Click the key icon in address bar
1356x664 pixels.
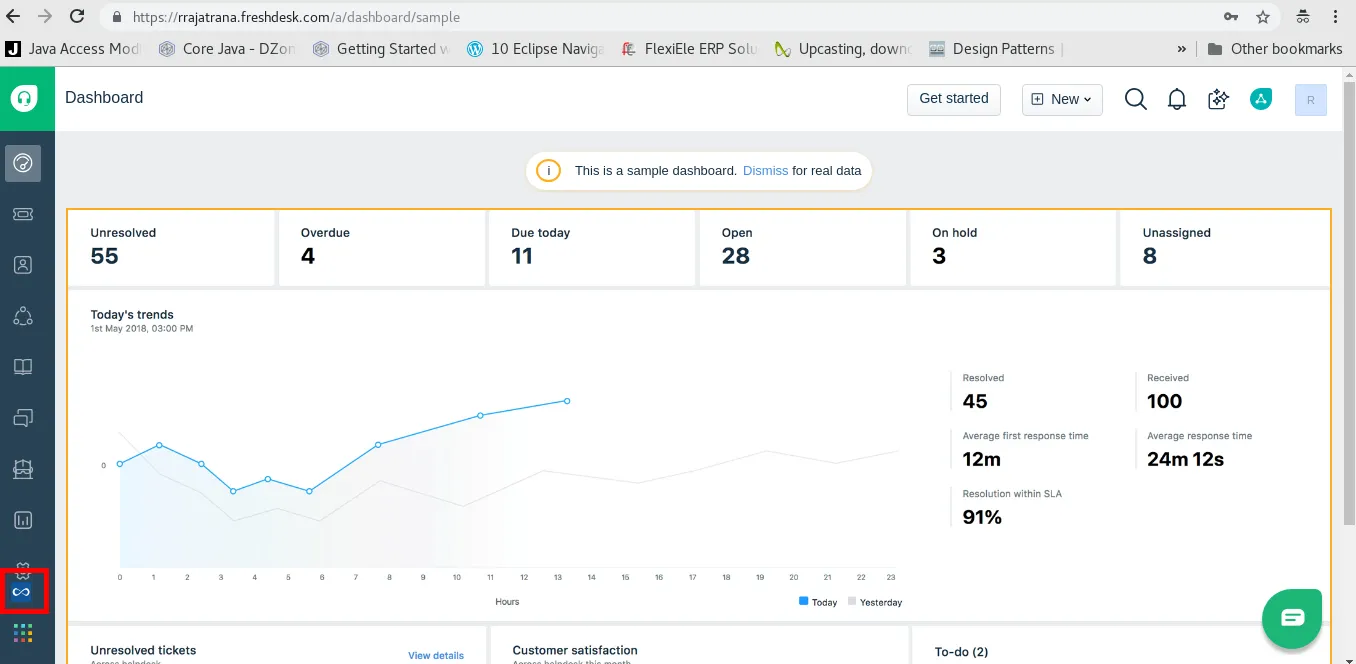click(1230, 17)
